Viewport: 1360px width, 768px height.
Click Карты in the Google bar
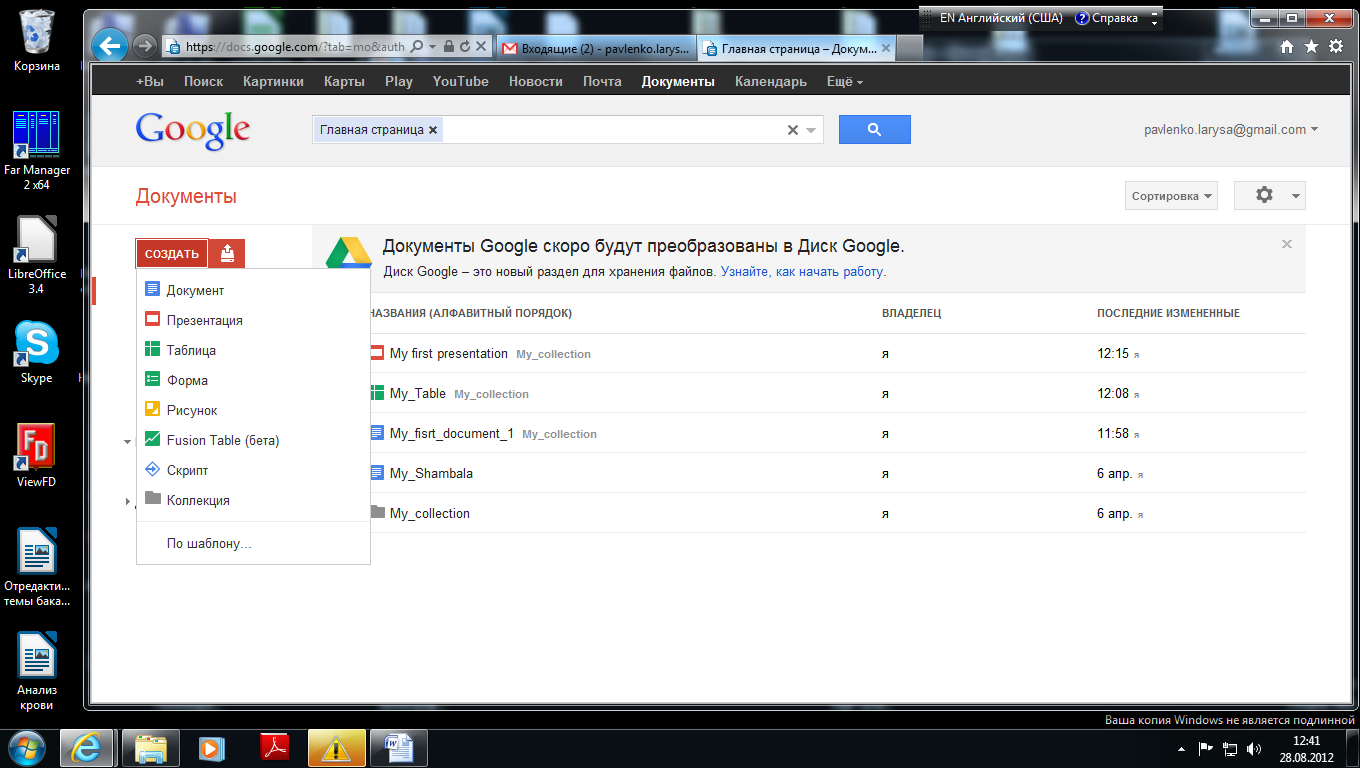(344, 82)
